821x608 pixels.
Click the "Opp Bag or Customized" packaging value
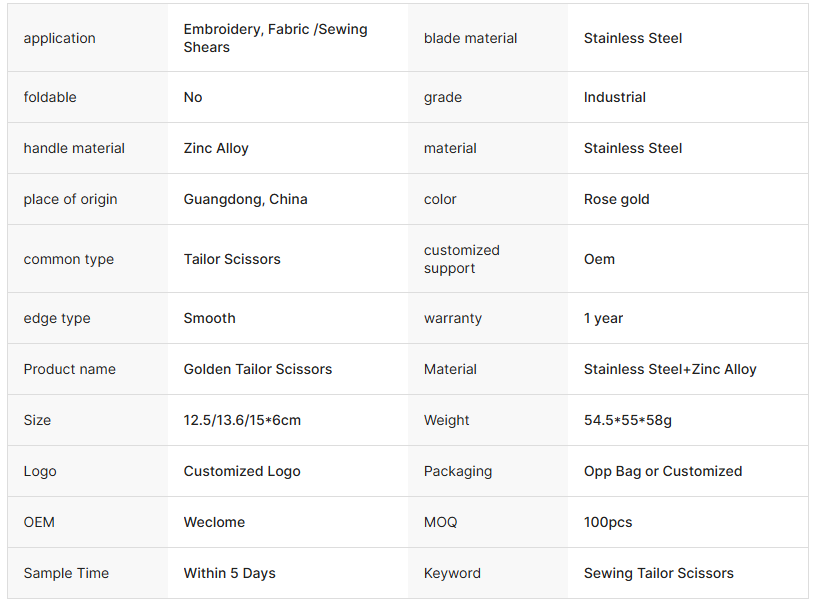(663, 471)
